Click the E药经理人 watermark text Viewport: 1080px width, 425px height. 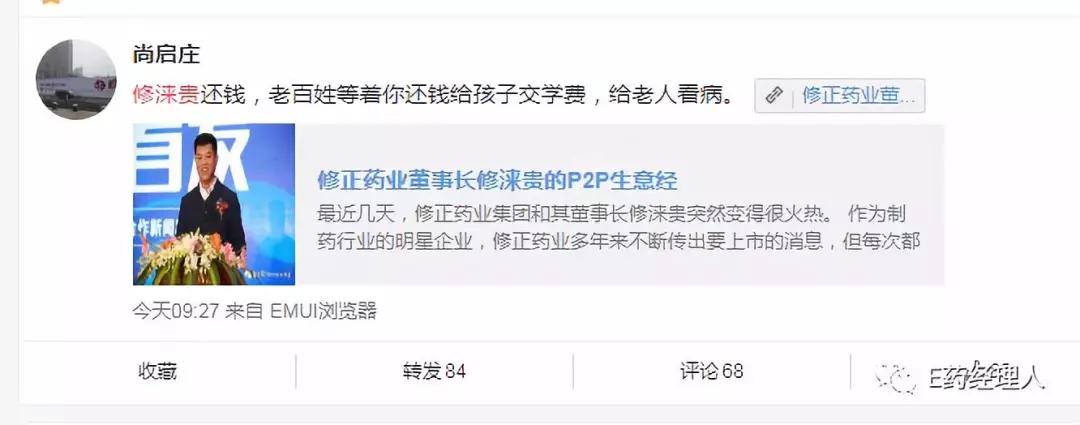click(986, 377)
